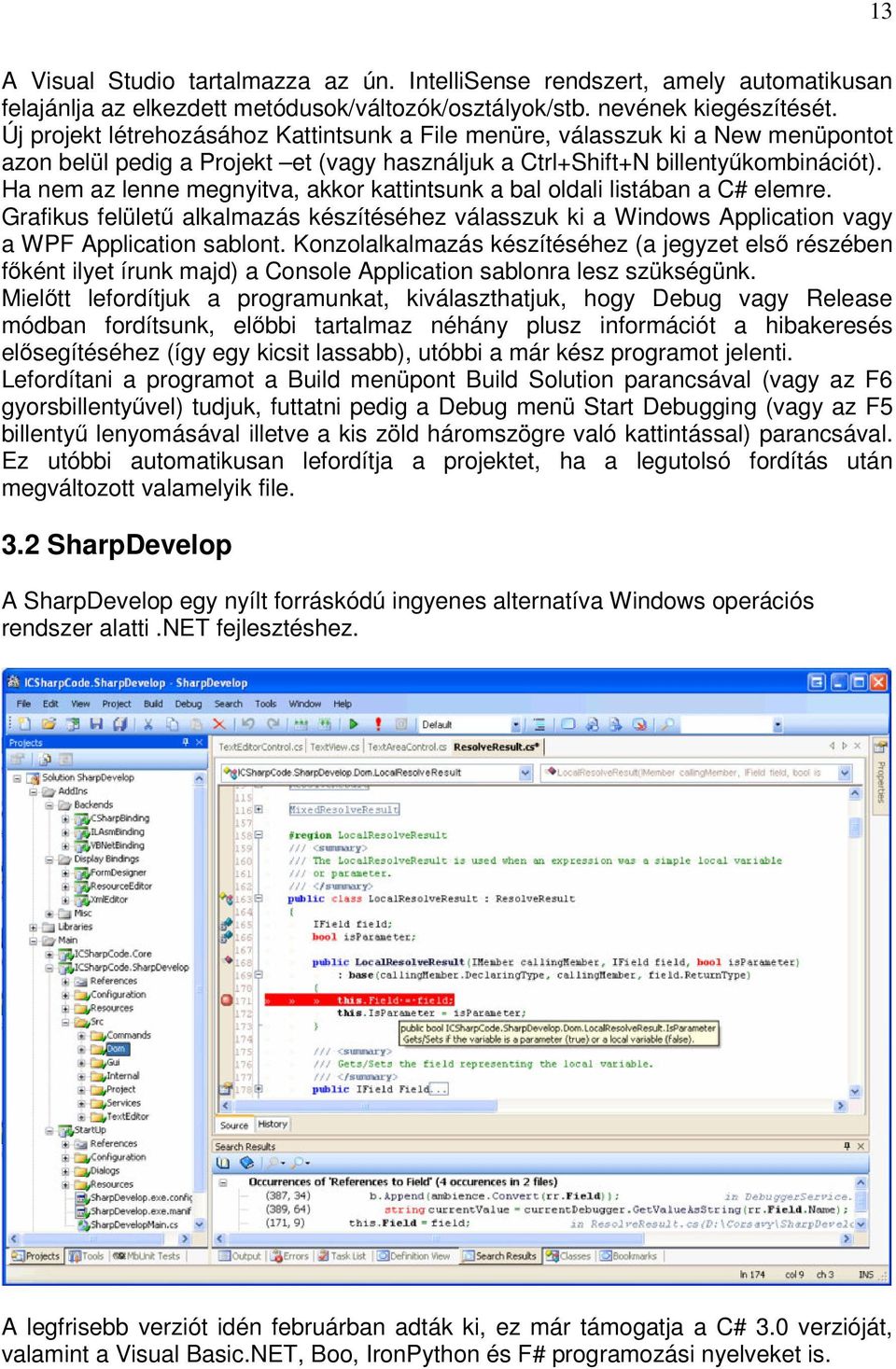Viewport: 896px width, 1369px height.
Task: Click the red exclamation mark toolbar icon
Action: 378,724
